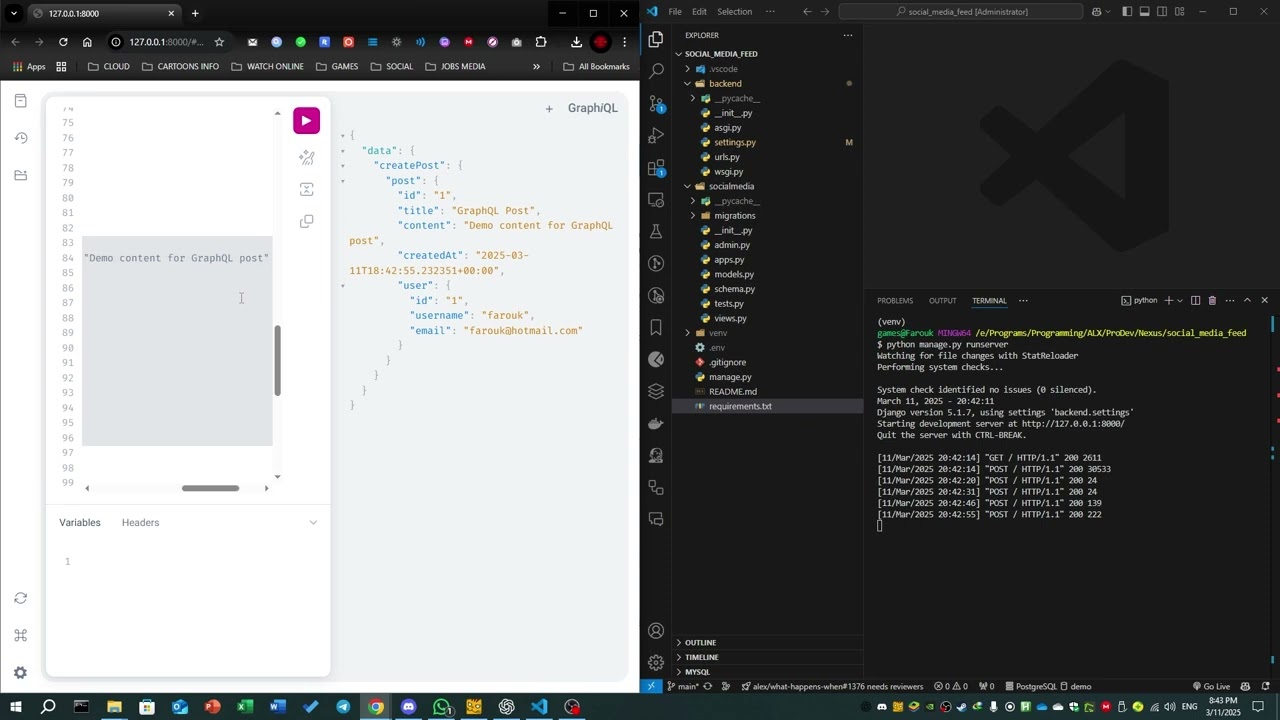Add a new GraphiQL tab

[549, 108]
